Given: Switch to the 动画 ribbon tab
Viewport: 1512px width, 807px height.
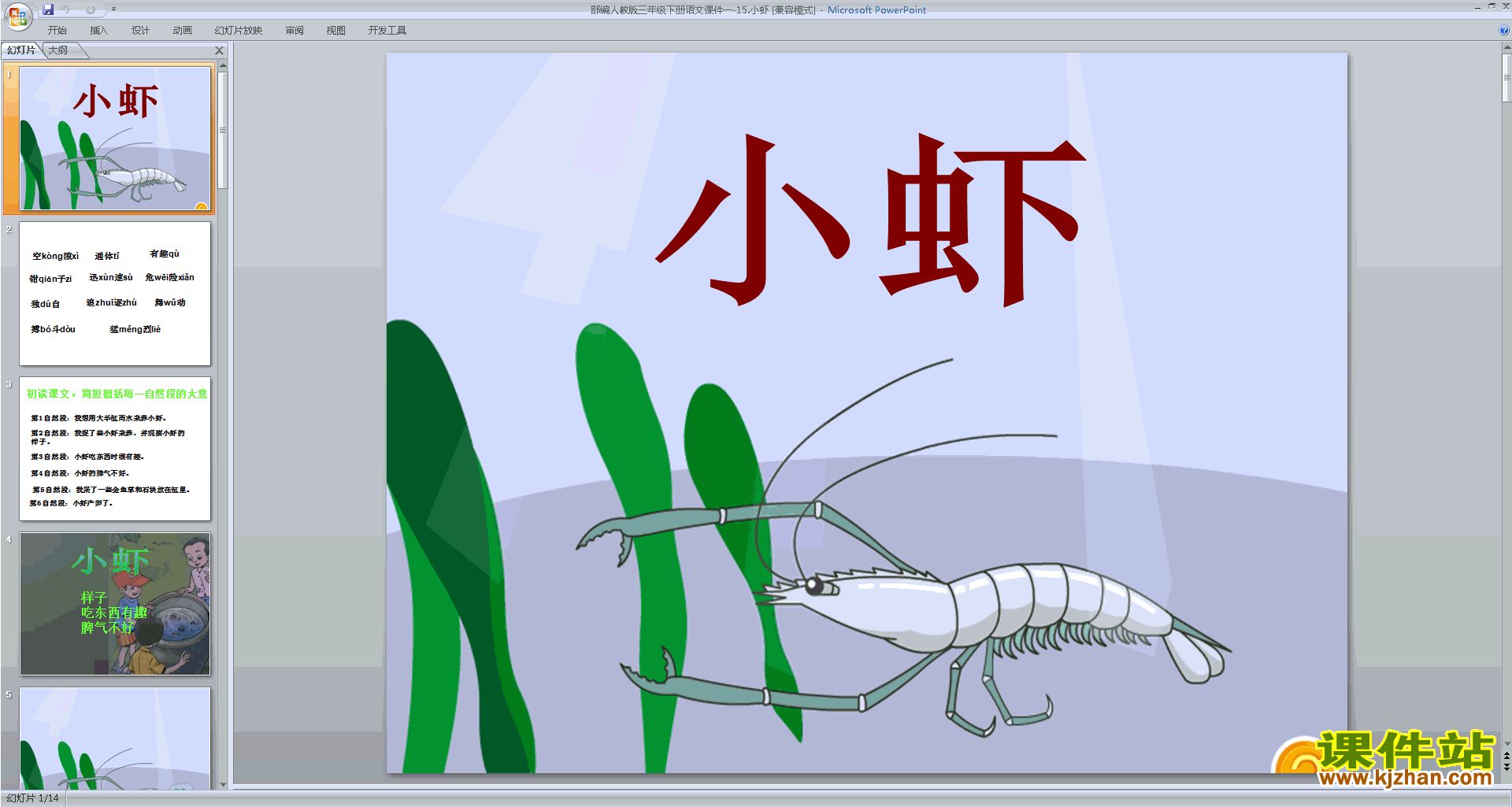Looking at the screenshot, I should [182, 31].
